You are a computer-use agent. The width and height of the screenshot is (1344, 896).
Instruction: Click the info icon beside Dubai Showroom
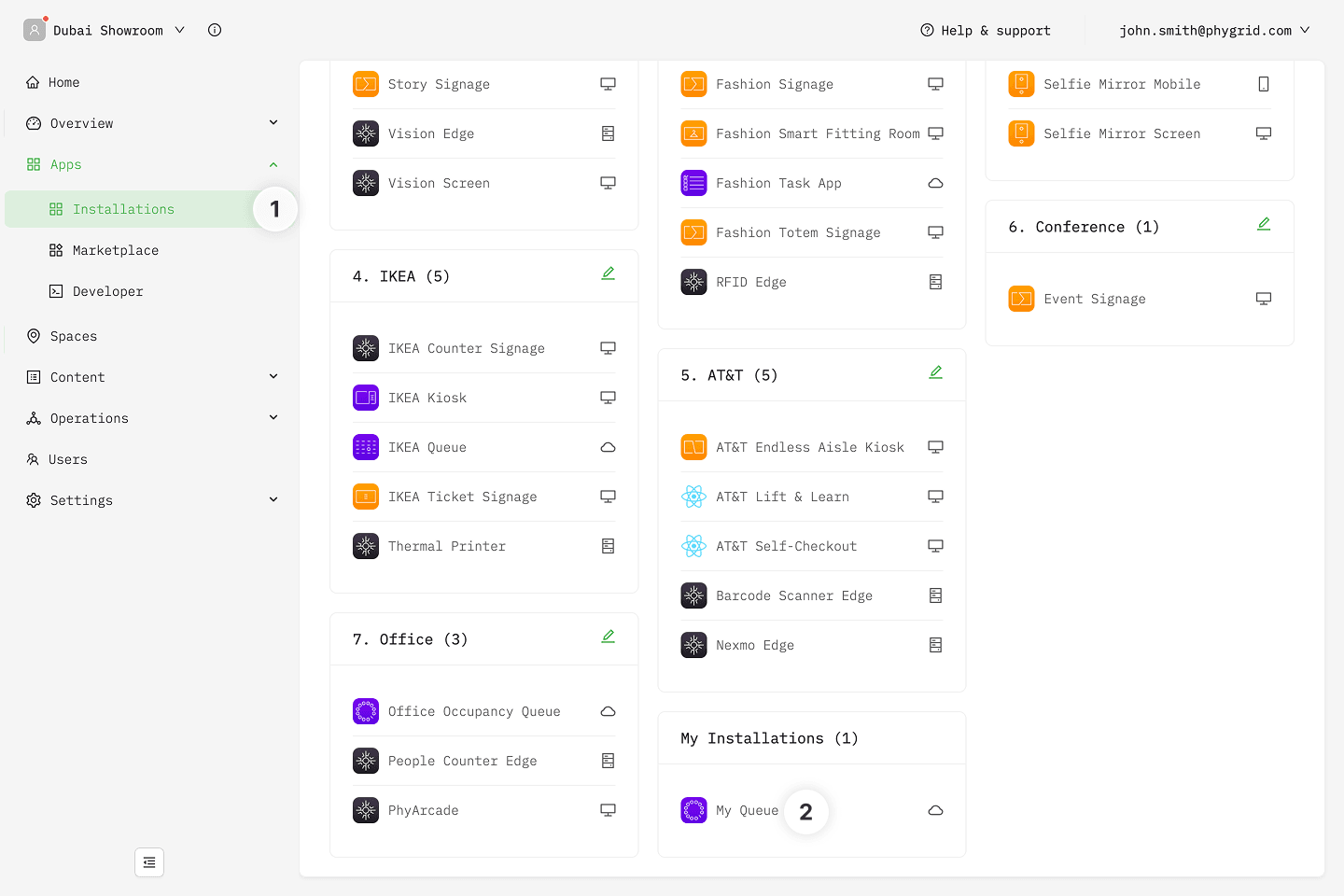[x=215, y=30]
